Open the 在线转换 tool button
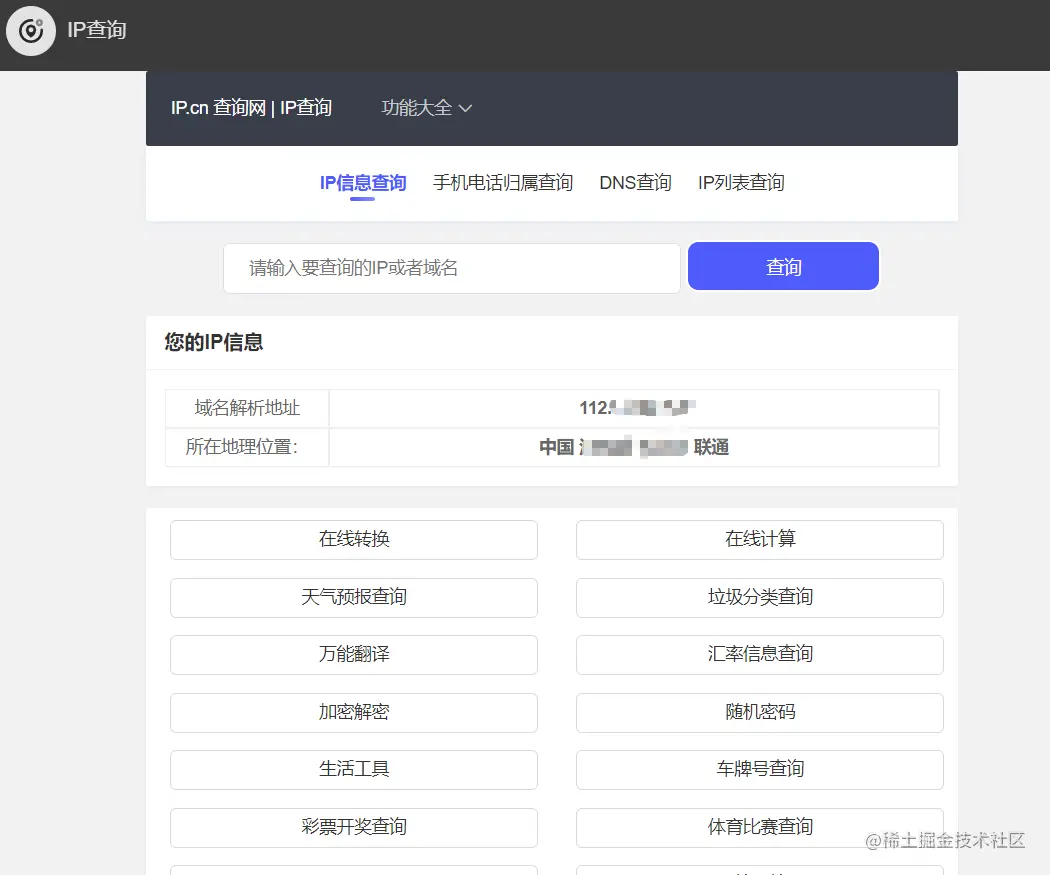1050x875 pixels. click(x=354, y=540)
